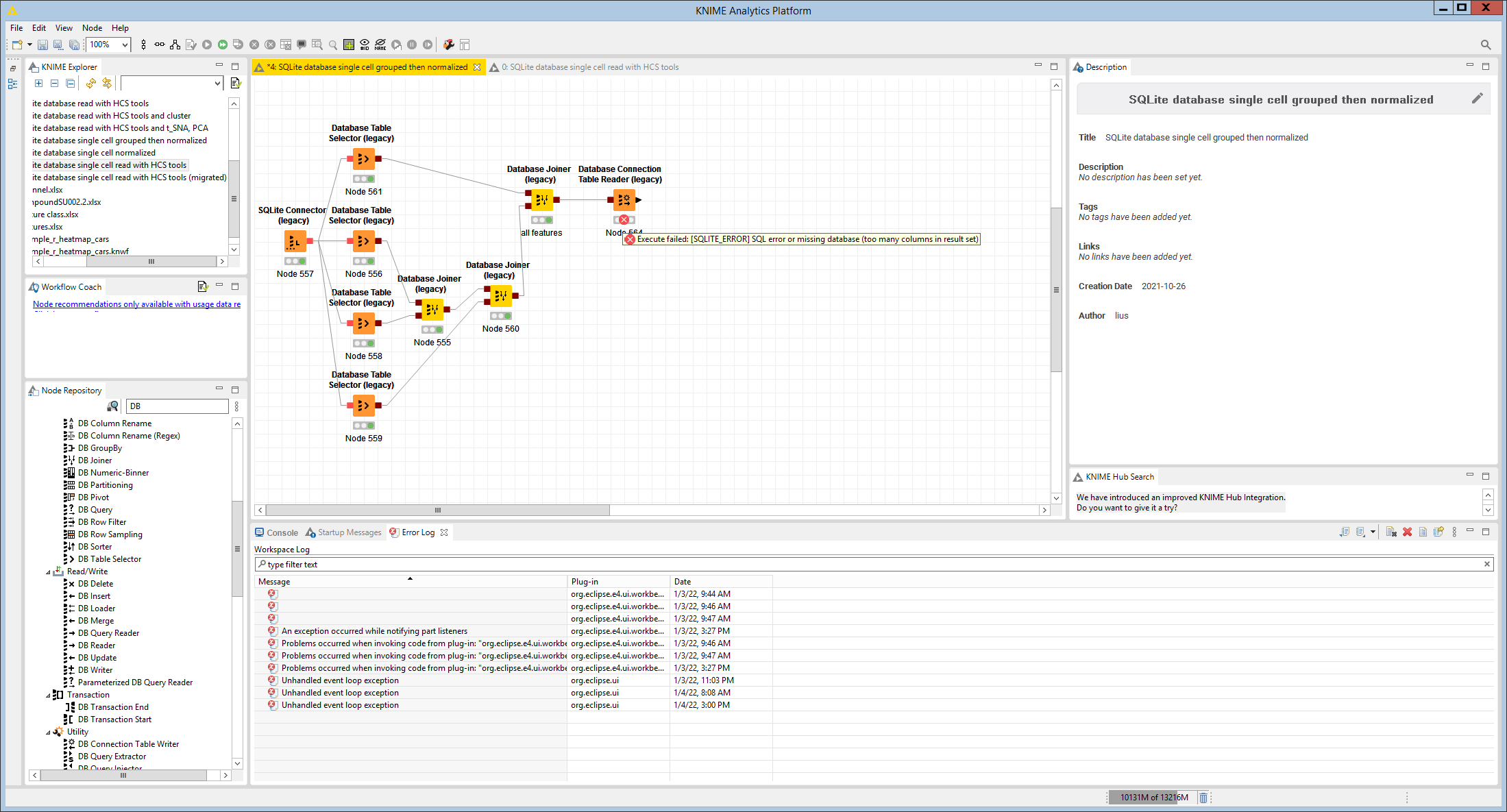This screenshot has height=812, width=1507.
Task: Refresh KNIME Explorer with orange arrows icon
Action: (90, 83)
